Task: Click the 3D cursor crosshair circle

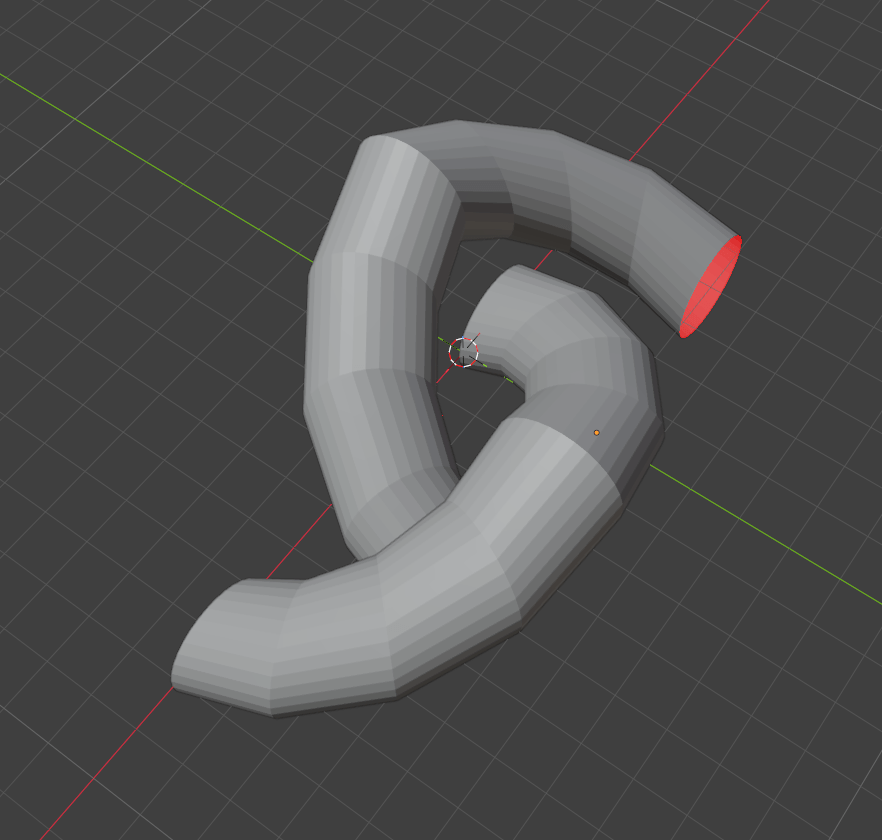Action: coord(464,352)
